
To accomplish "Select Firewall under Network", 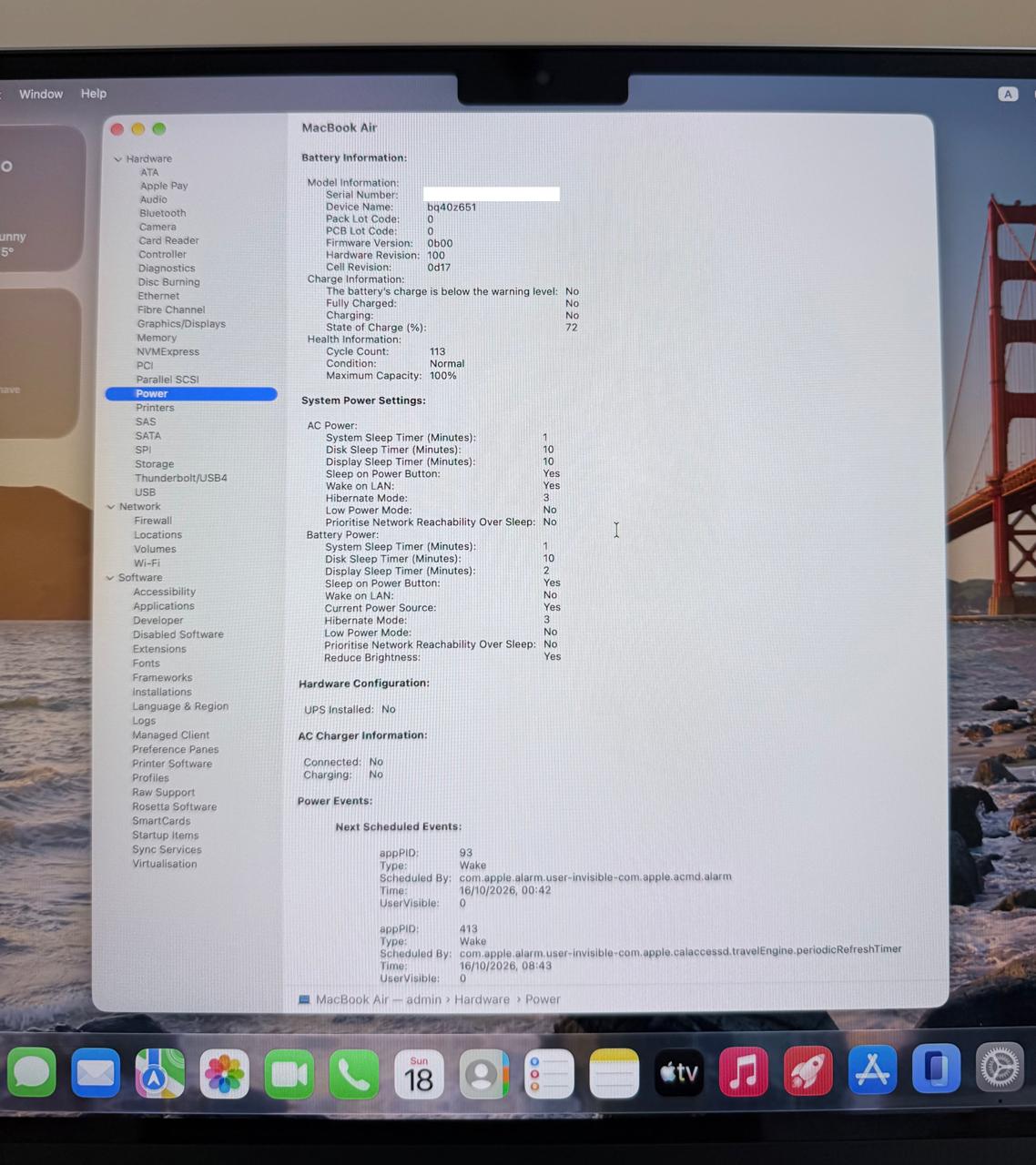I will (153, 521).
